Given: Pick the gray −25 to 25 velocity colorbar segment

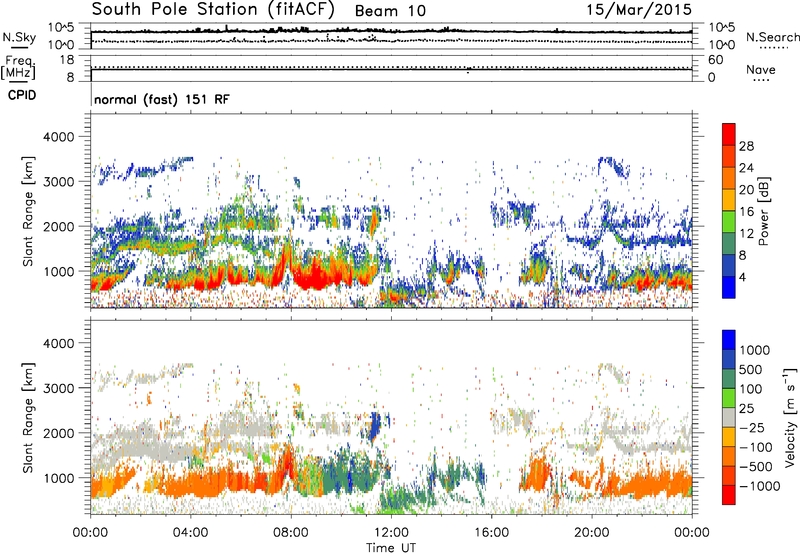Looking at the screenshot, I should [x=729, y=417].
